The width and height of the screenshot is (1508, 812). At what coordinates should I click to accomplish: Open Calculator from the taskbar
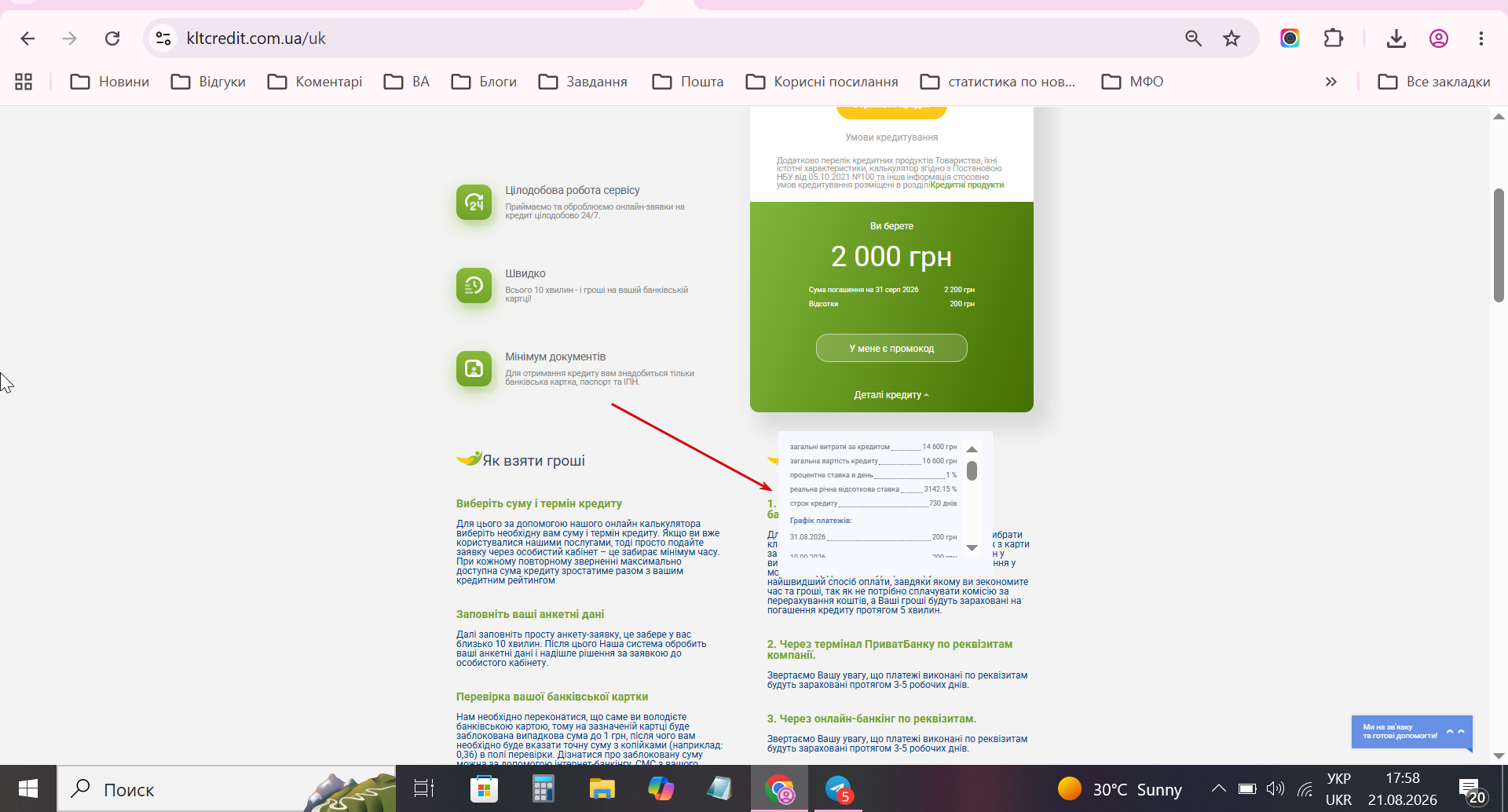543,789
